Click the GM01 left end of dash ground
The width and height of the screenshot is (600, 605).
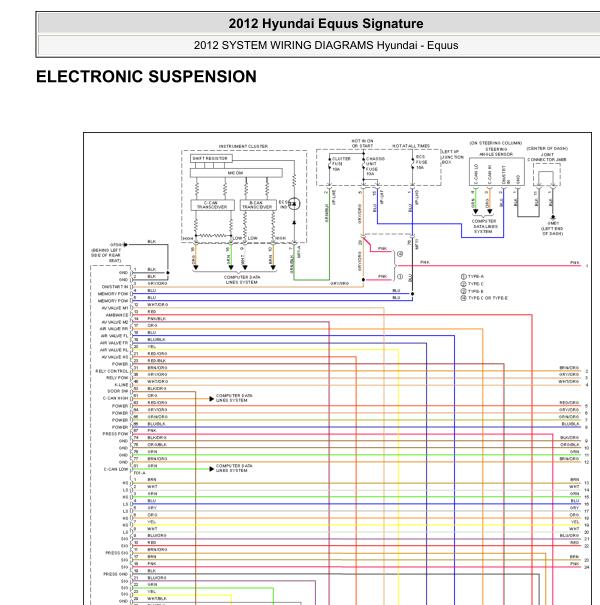(553, 226)
